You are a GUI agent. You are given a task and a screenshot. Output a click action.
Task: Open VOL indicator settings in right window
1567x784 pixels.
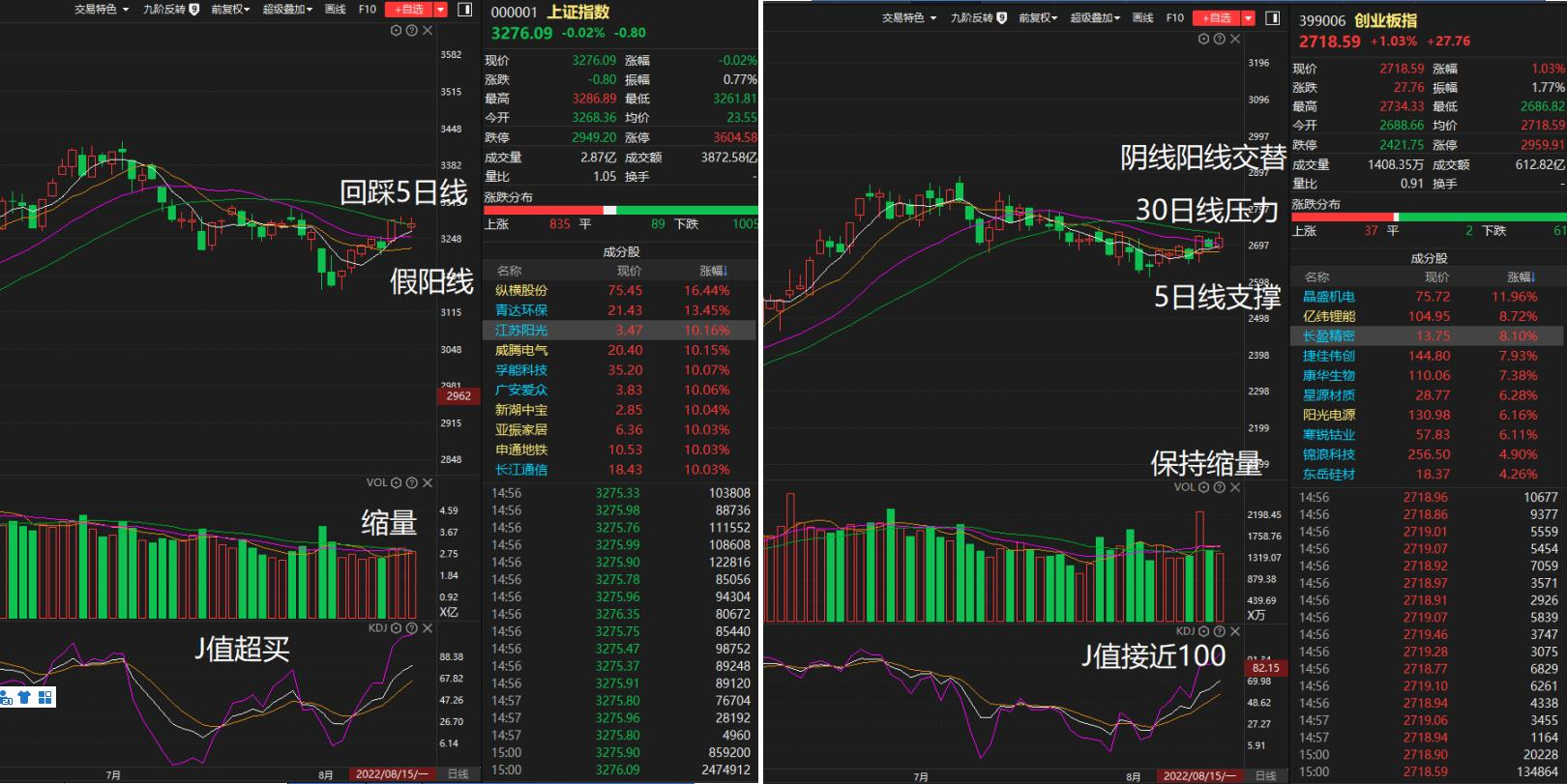click(x=1203, y=487)
